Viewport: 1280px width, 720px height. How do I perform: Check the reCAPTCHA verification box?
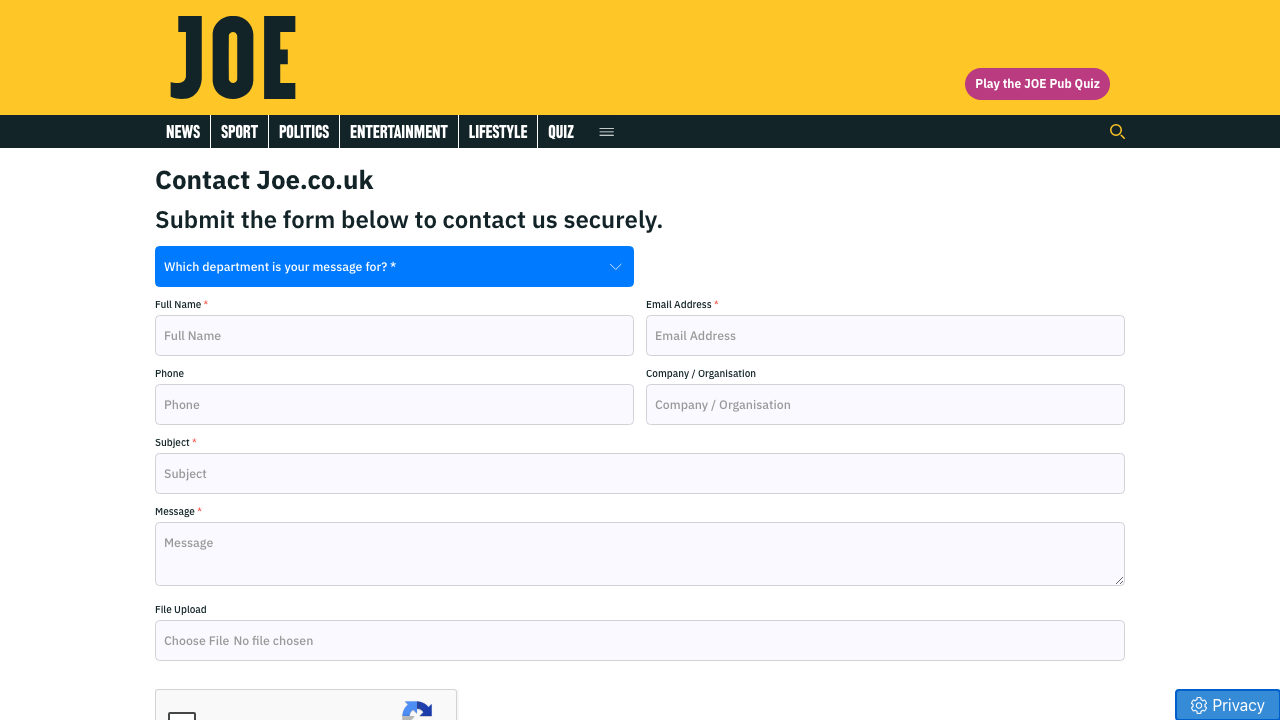point(181,717)
